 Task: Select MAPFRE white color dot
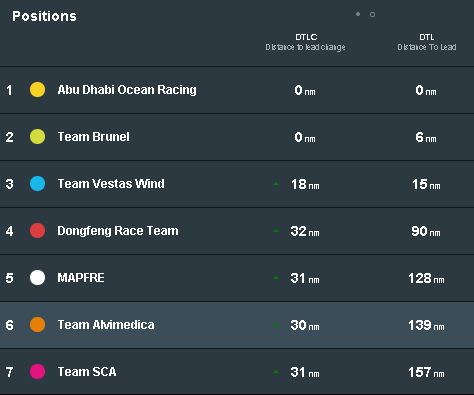click(x=37, y=278)
